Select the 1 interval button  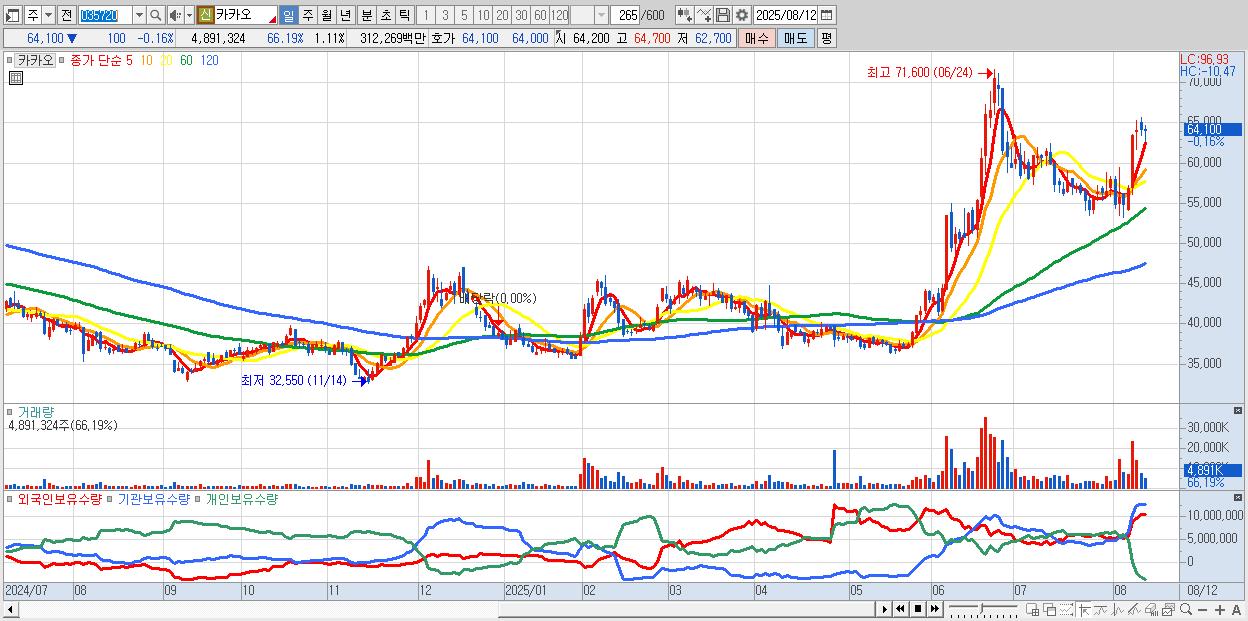tap(426, 15)
